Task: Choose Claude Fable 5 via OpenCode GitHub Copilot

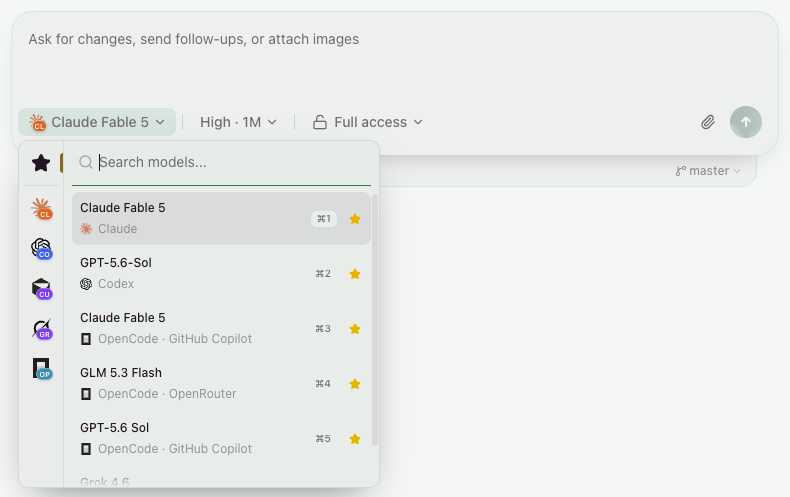Action: click(x=221, y=328)
